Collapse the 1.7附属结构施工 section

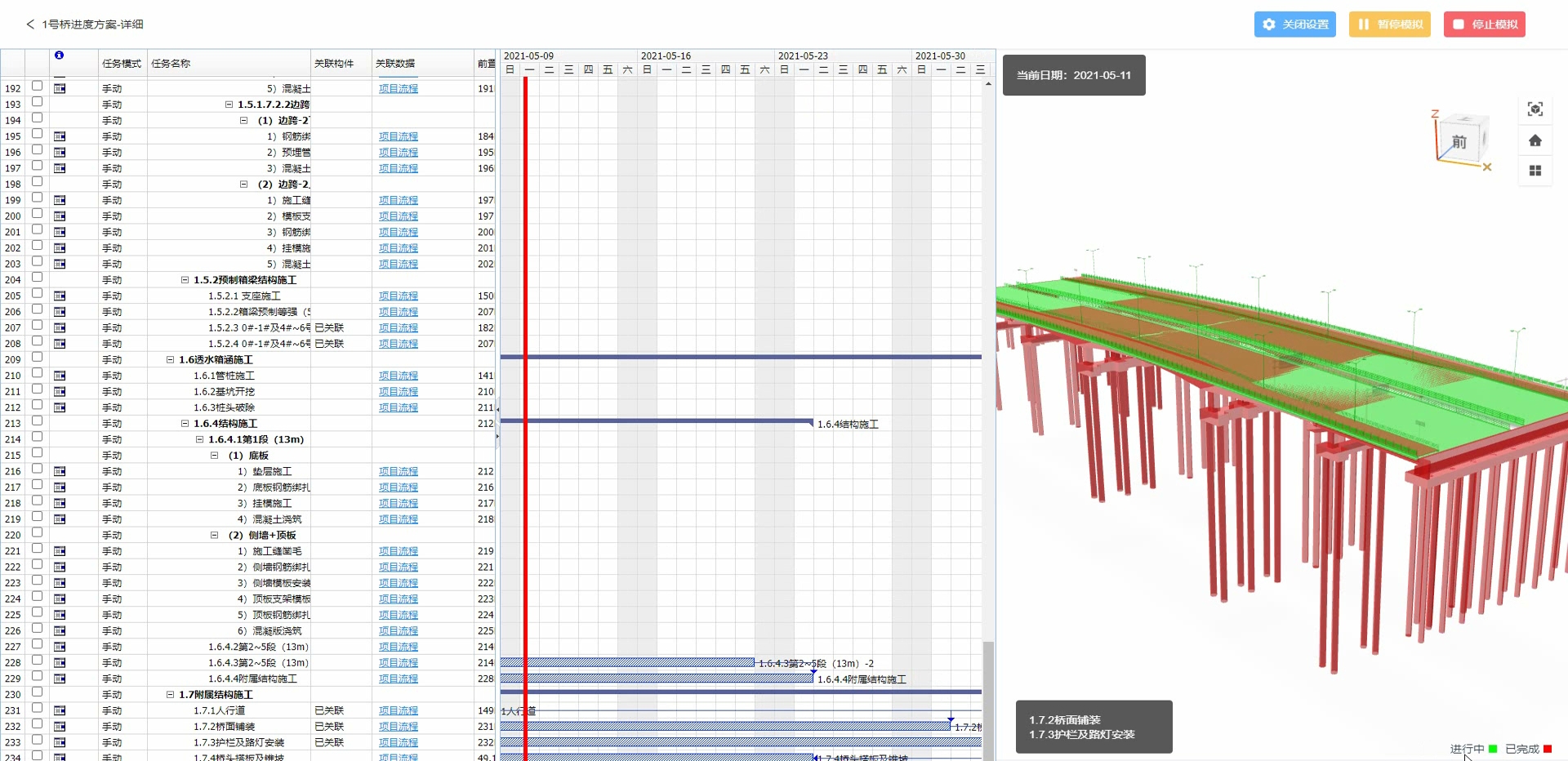(171, 695)
